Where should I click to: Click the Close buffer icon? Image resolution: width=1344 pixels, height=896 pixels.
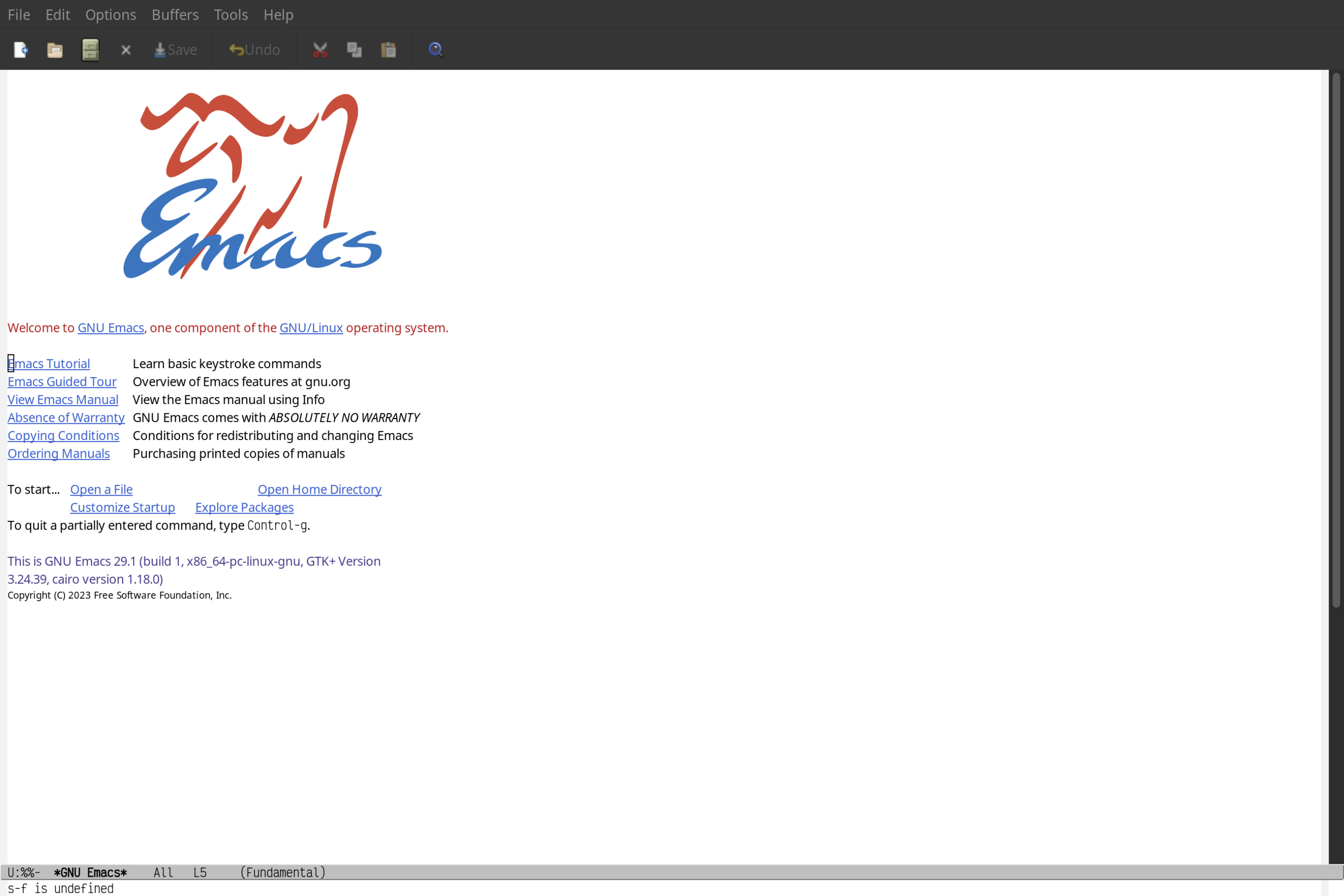[125, 49]
